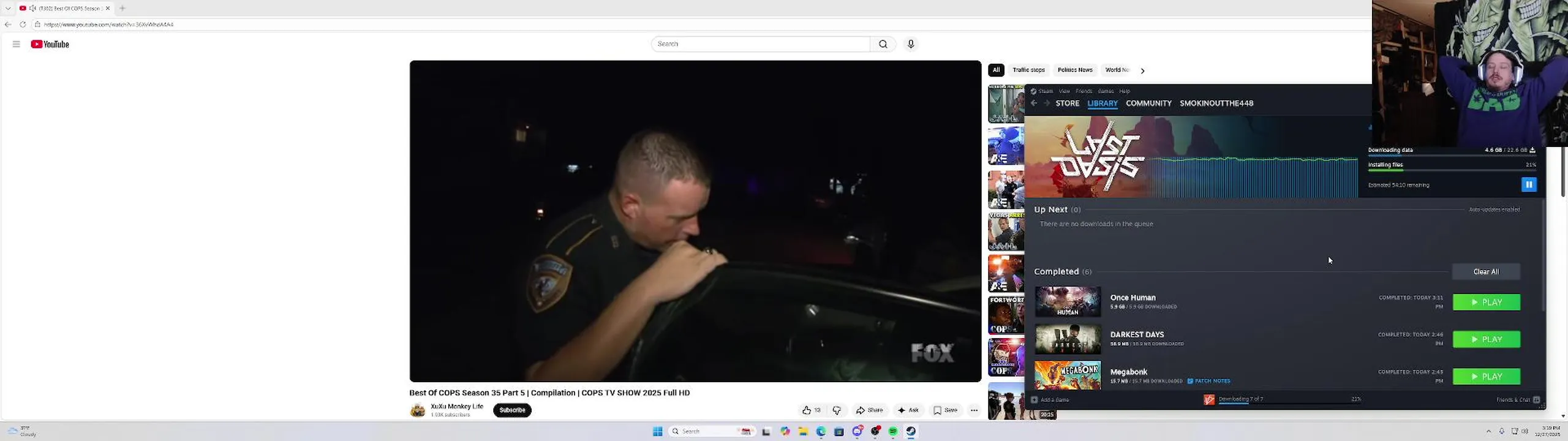The image size is (1568, 441).
Task: Open the Windows Start menu
Action: 657,431
